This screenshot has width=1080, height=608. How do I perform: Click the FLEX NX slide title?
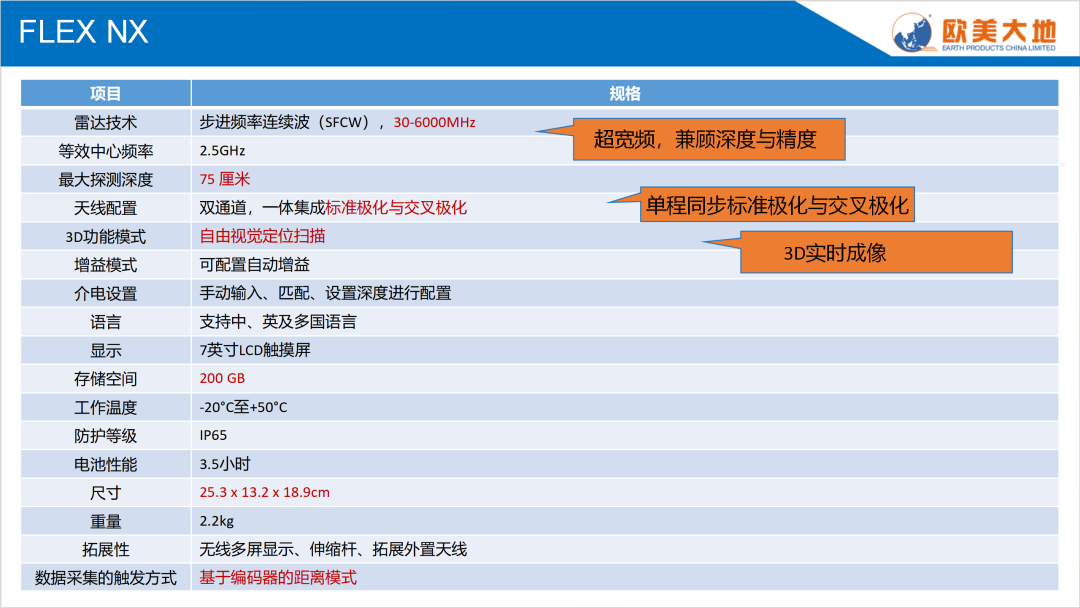point(84,32)
